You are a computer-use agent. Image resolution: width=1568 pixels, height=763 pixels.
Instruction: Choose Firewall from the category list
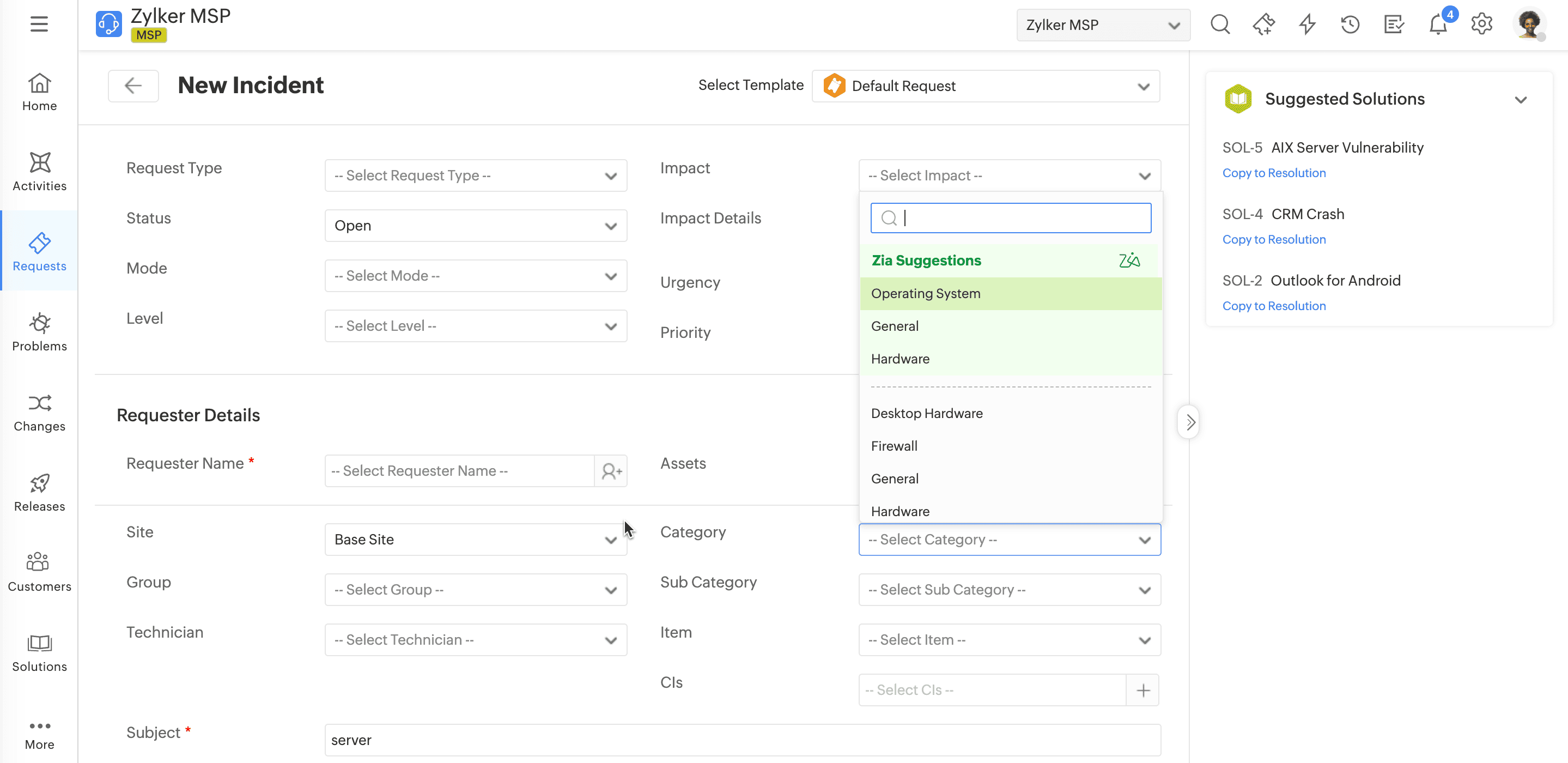[x=894, y=446]
